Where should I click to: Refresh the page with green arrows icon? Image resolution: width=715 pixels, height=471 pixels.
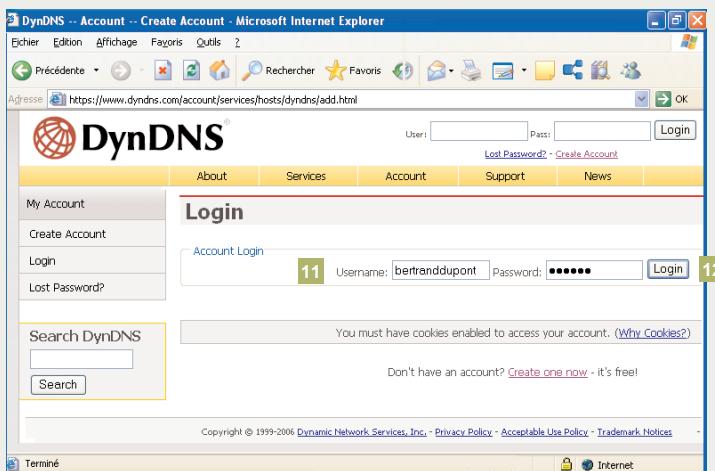coord(192,71)
